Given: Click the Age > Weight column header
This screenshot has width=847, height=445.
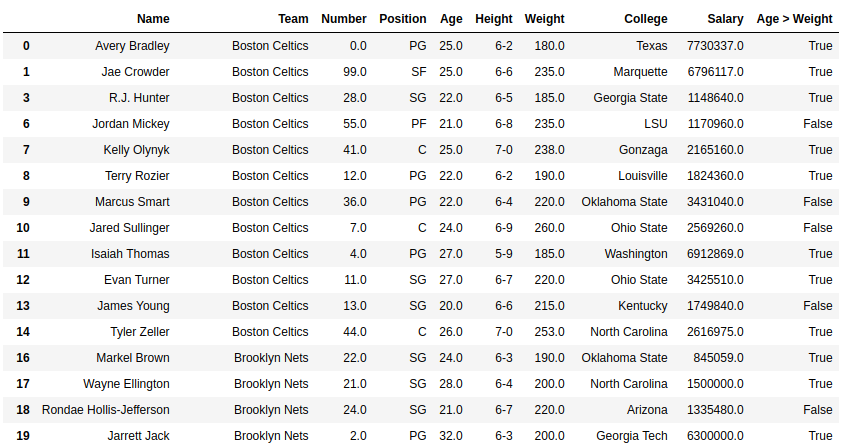Looking at the screenshot, I should (794, 19).
